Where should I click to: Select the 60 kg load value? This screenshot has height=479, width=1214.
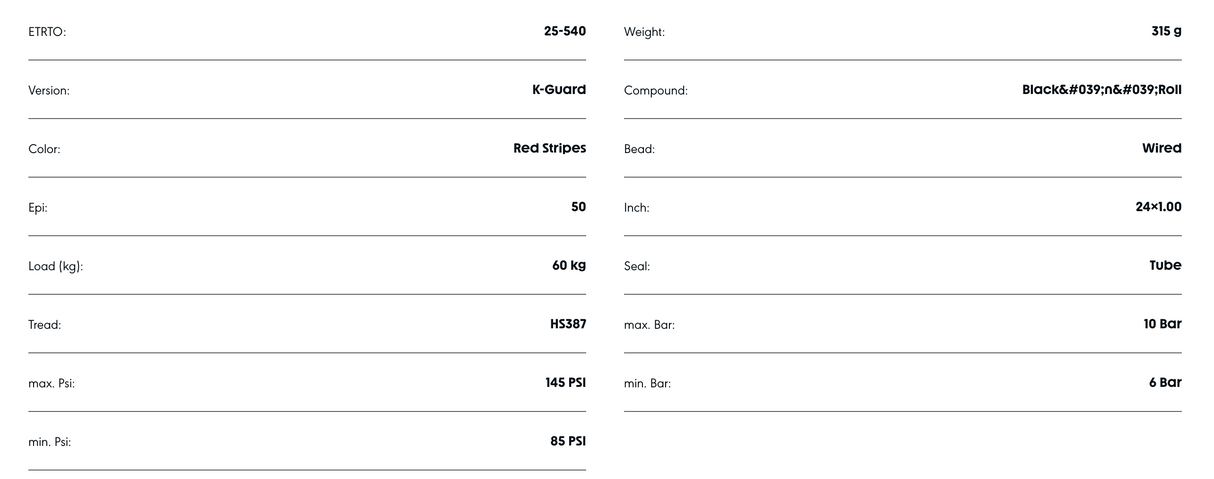569,265
